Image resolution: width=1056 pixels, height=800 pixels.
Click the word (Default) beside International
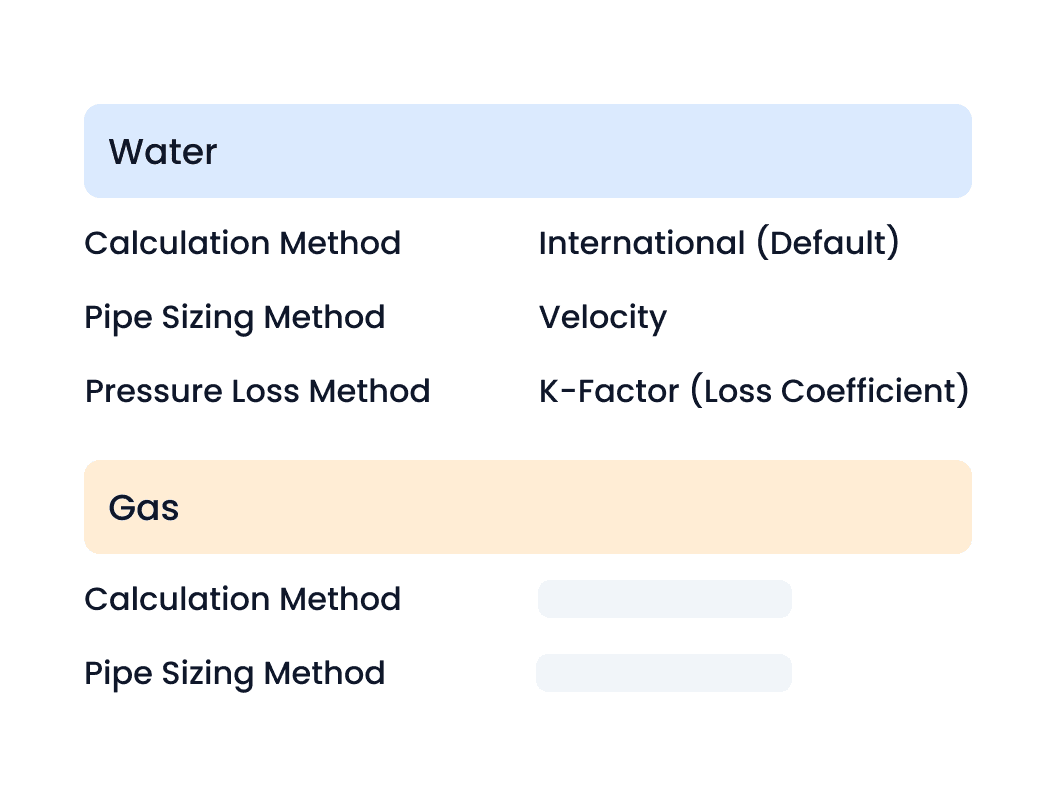point(828,242)
